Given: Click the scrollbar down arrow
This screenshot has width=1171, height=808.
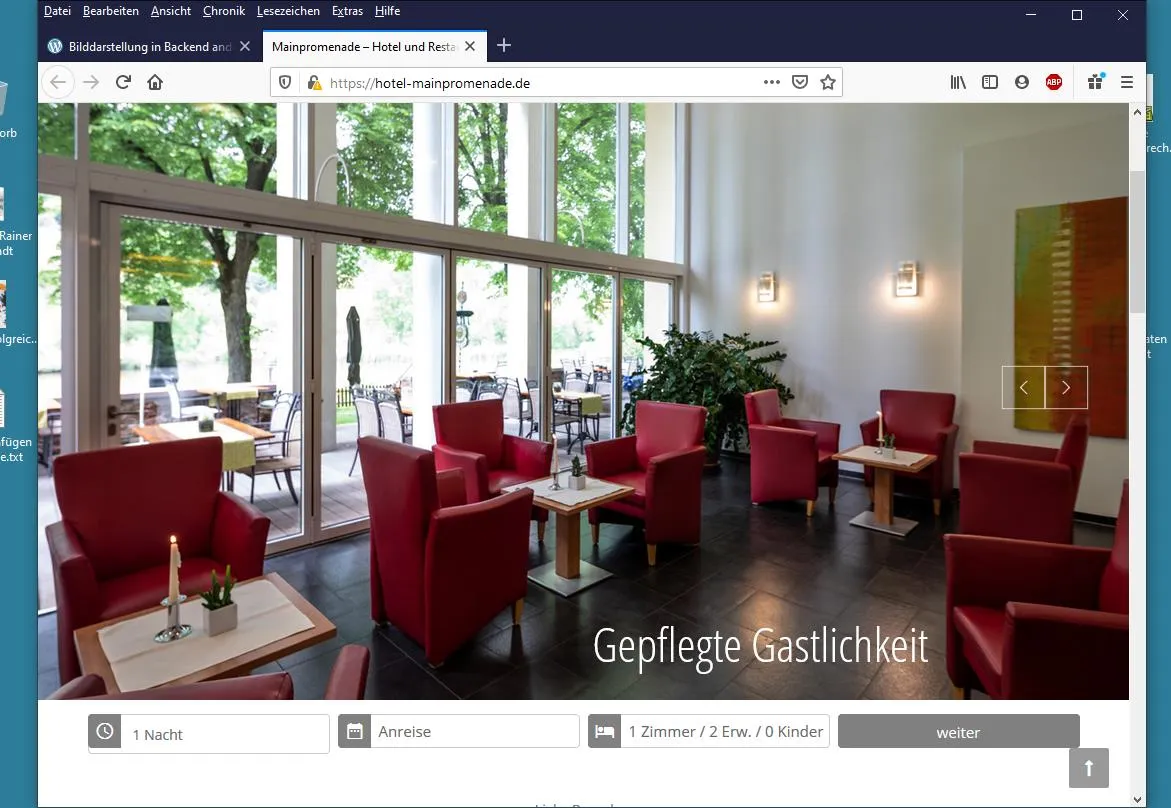Looking at the screenshot, I should coord(1137,799).
